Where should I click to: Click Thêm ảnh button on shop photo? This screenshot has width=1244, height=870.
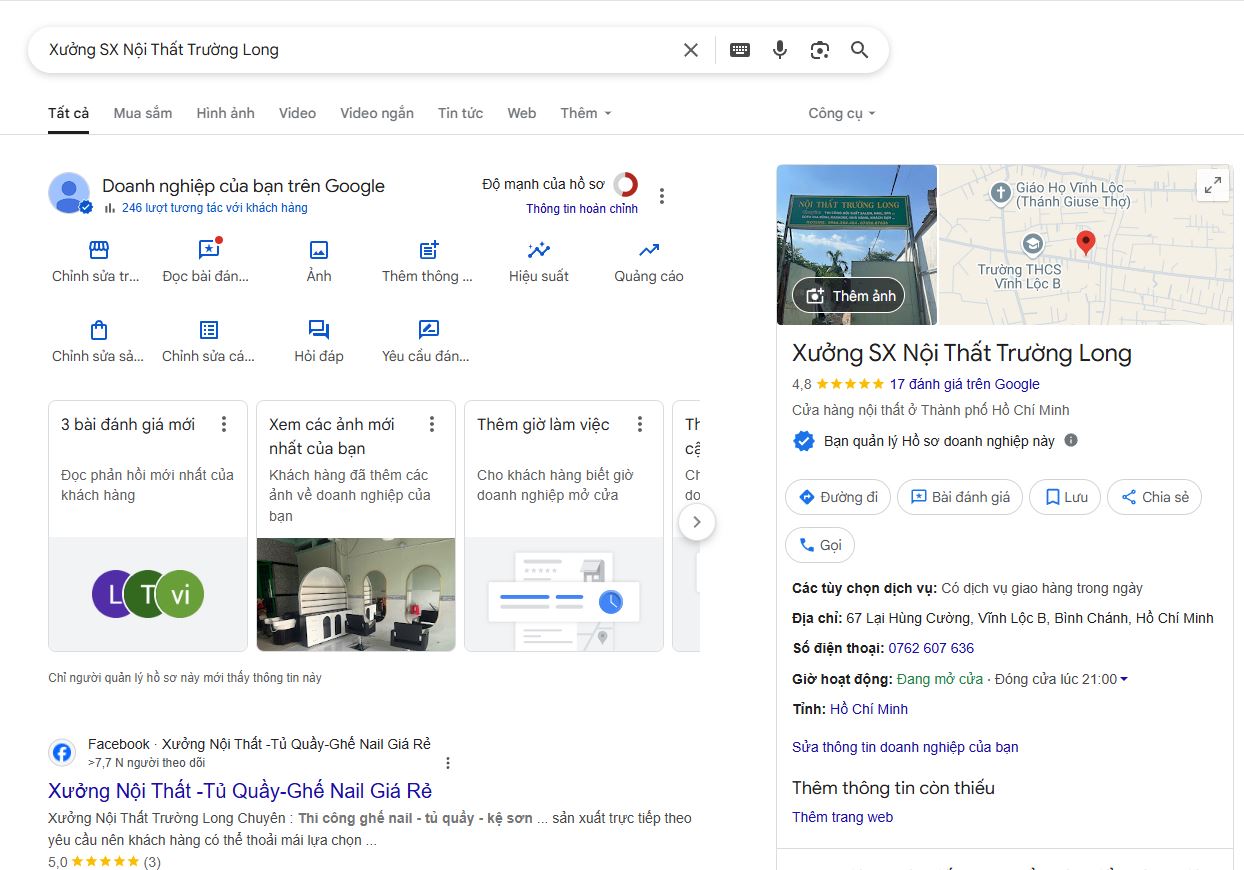tap(849, 296)
